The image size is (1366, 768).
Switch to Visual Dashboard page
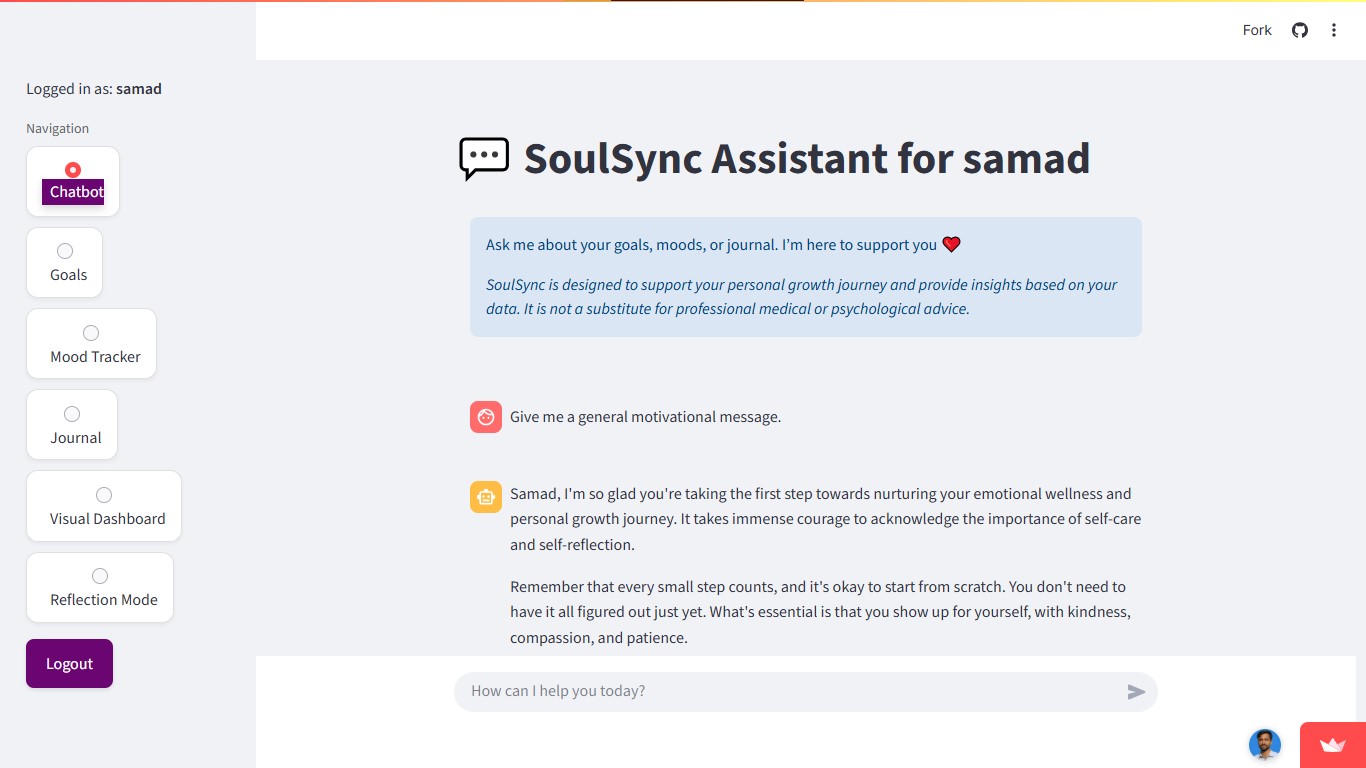click(x=104, y=495)
